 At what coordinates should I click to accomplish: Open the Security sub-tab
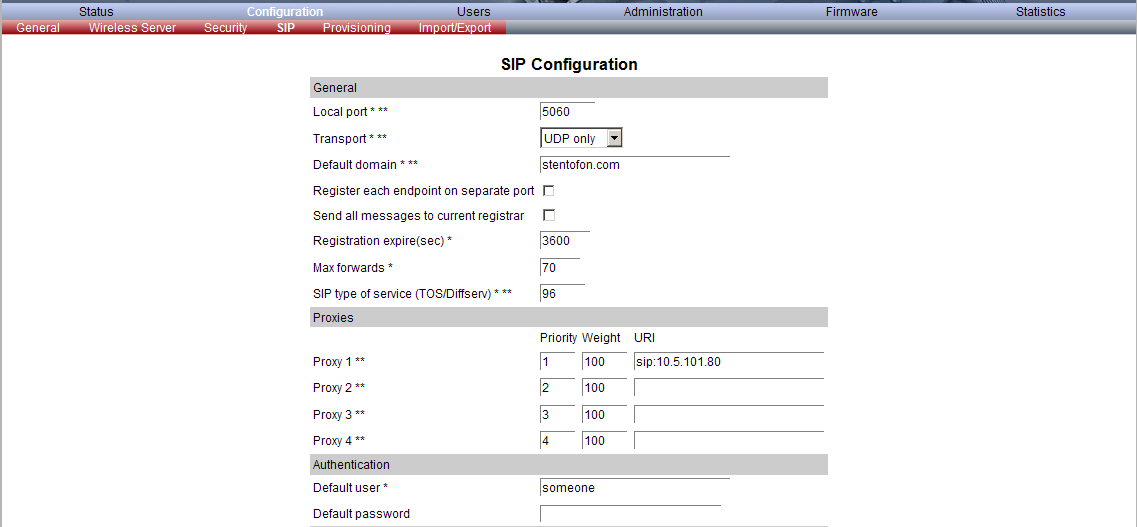click(225, 28)
